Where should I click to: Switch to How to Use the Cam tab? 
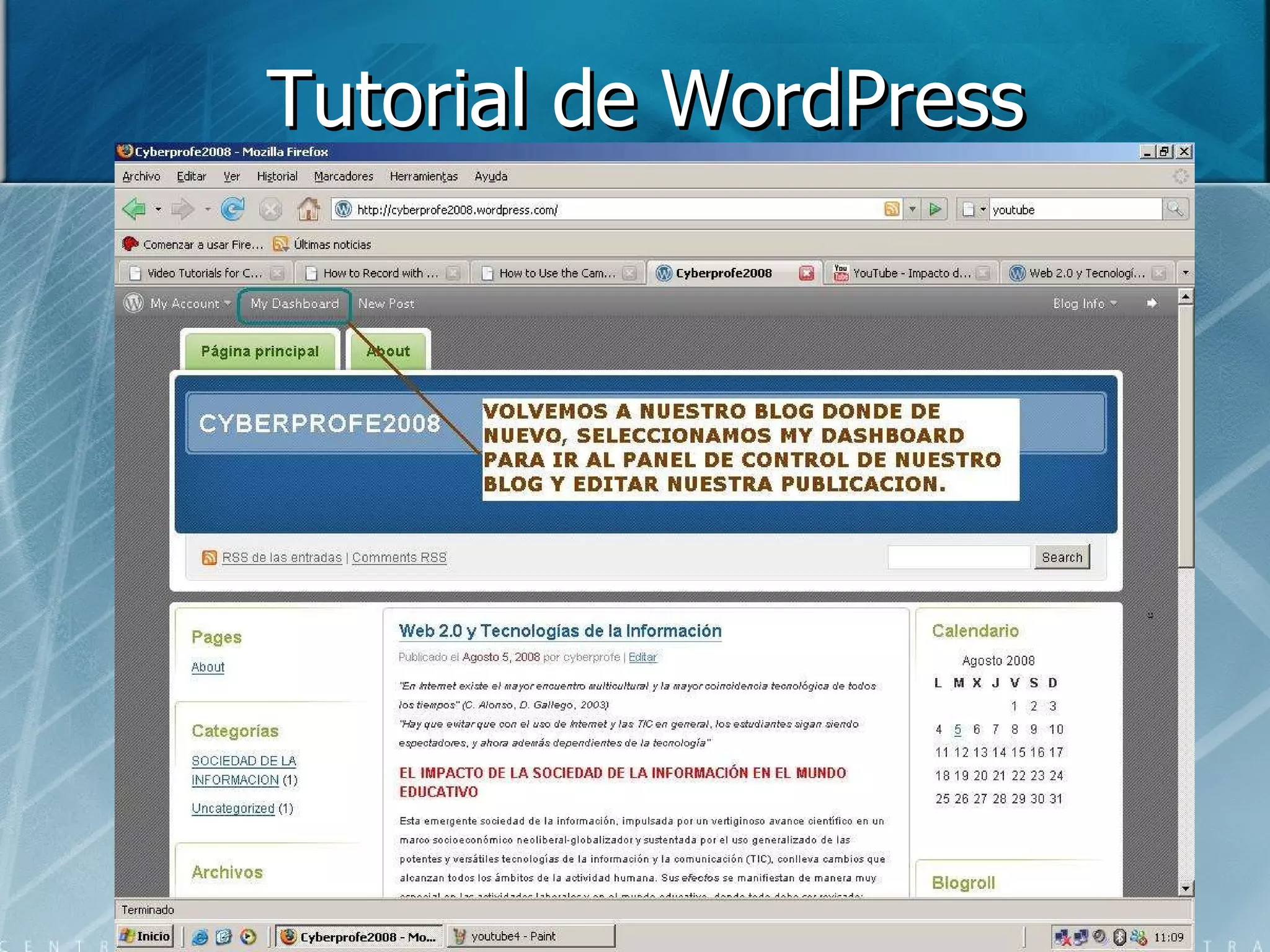[x=556, y=273]
